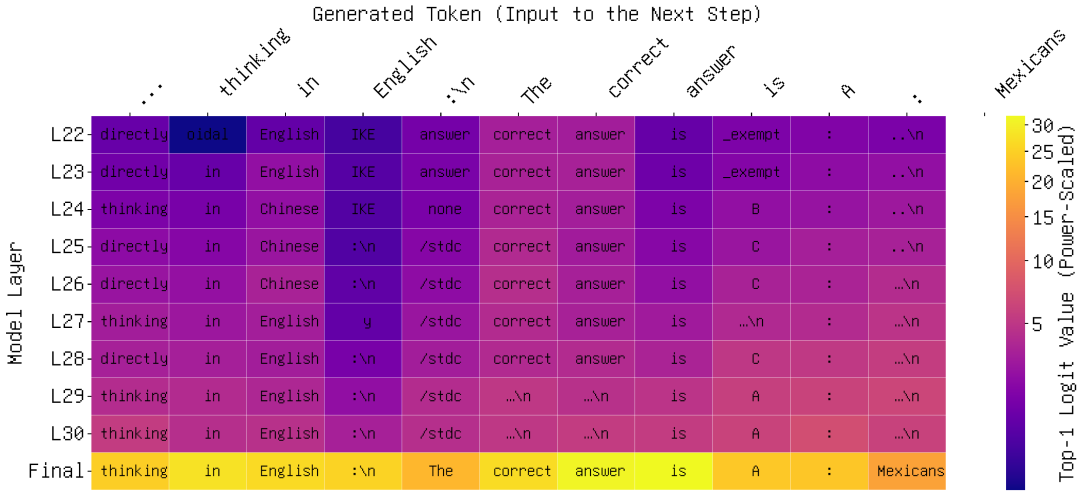Viewport: 1080px width, 492px height.
Task: Click the '_exempt' cell in row L23
Action: coord(752,172)
